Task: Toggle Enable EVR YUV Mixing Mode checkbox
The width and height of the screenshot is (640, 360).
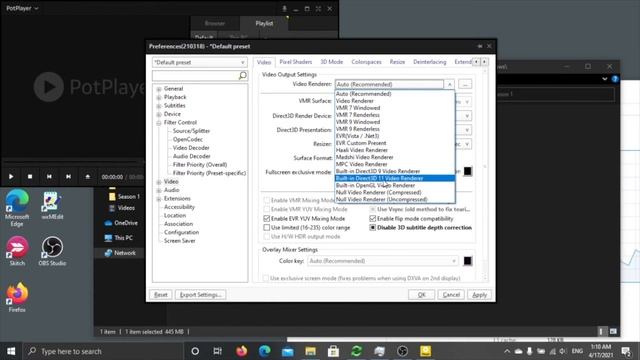Action: coord(267,218)
